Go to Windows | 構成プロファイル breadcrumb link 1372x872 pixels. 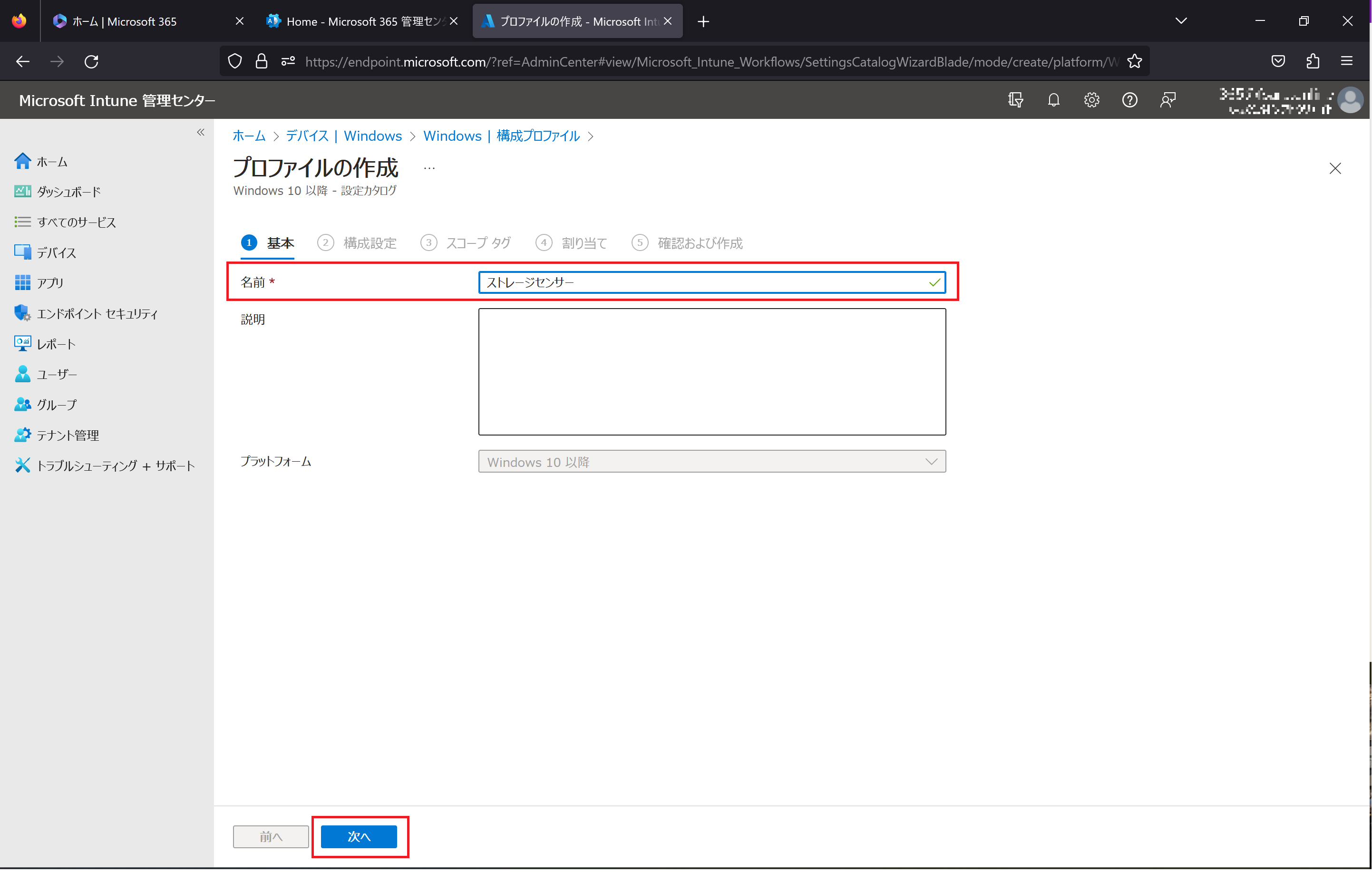click(501, 136)
